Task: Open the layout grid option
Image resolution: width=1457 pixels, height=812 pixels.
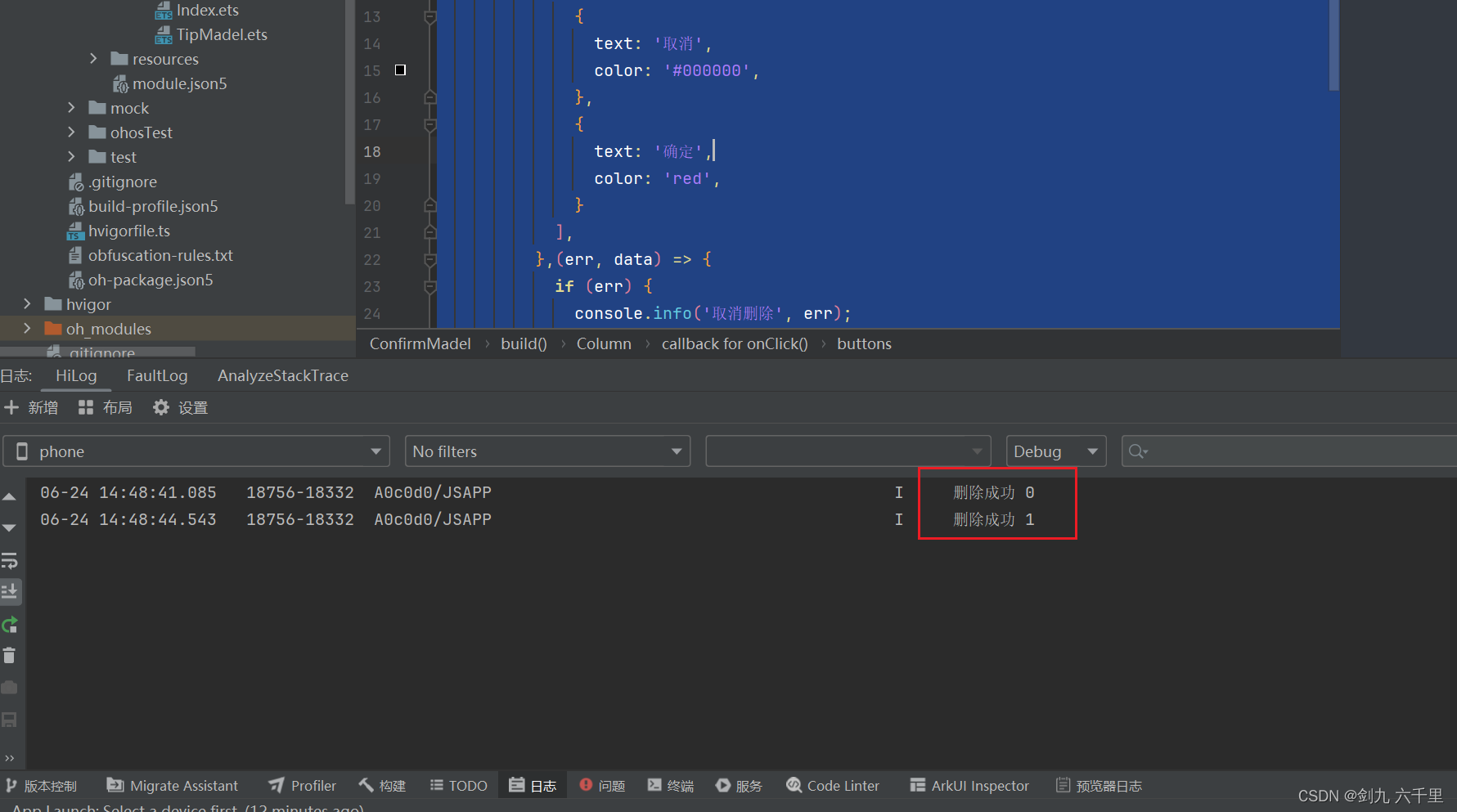Action: [105, 407]
